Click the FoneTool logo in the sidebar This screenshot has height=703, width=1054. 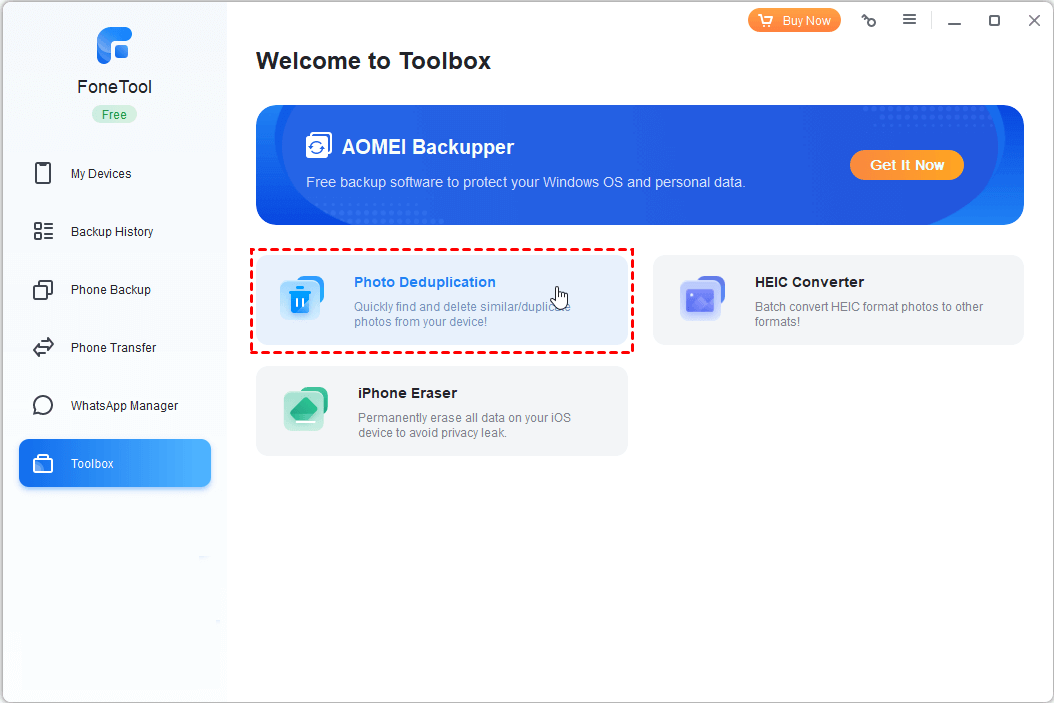click(114, 46)
